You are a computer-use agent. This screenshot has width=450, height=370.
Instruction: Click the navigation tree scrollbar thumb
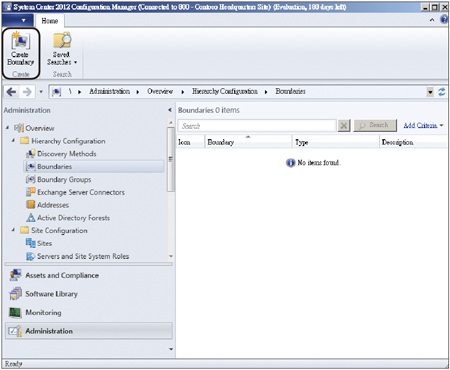click(x=171, y=159)
